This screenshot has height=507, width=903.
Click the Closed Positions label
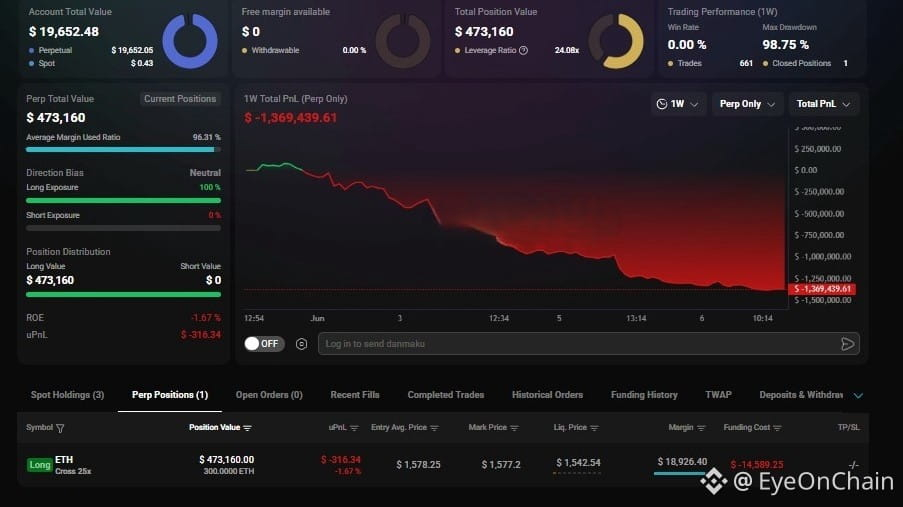pos(801,63)
